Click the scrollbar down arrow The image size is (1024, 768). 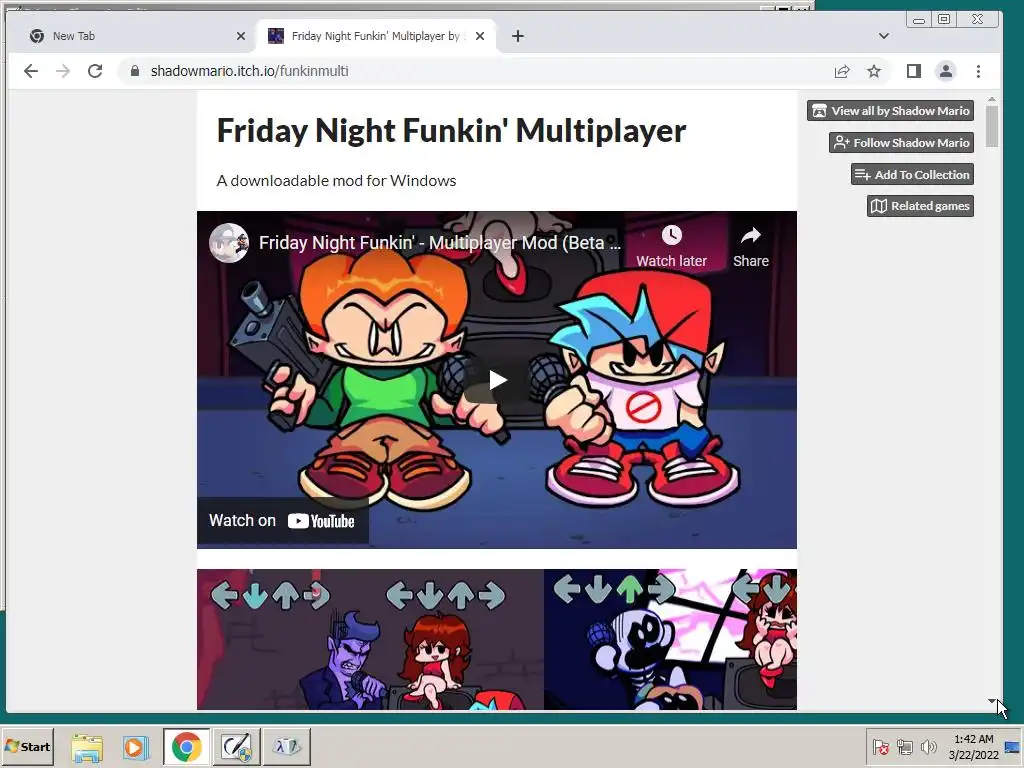pos(992,701)
